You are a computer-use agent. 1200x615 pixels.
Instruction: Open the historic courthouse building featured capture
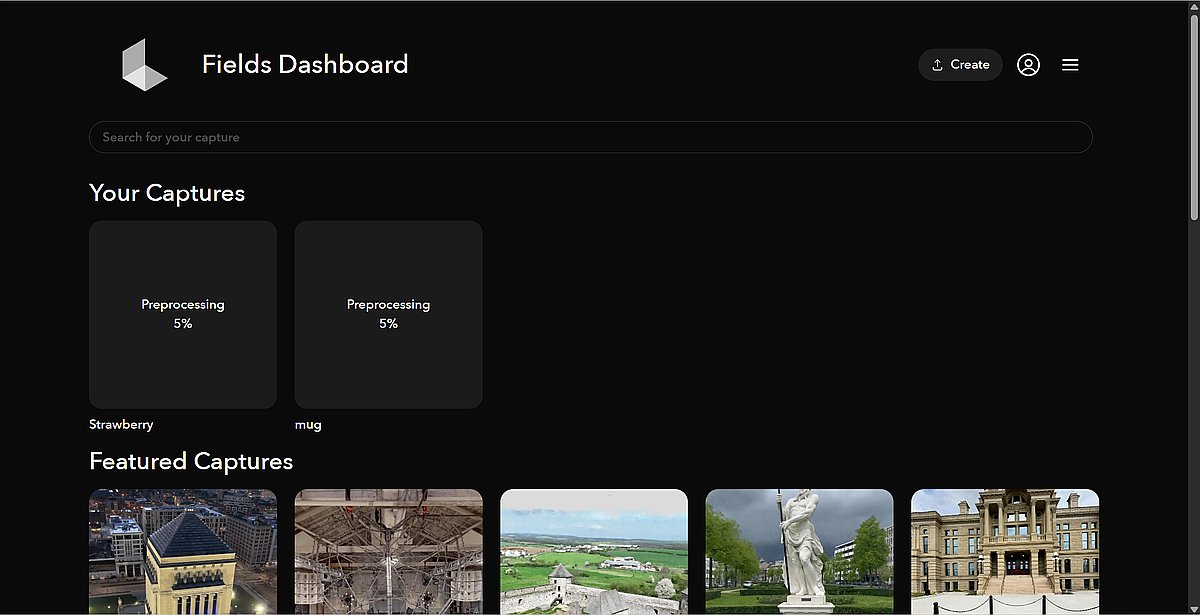click(x=1005, y=551)
